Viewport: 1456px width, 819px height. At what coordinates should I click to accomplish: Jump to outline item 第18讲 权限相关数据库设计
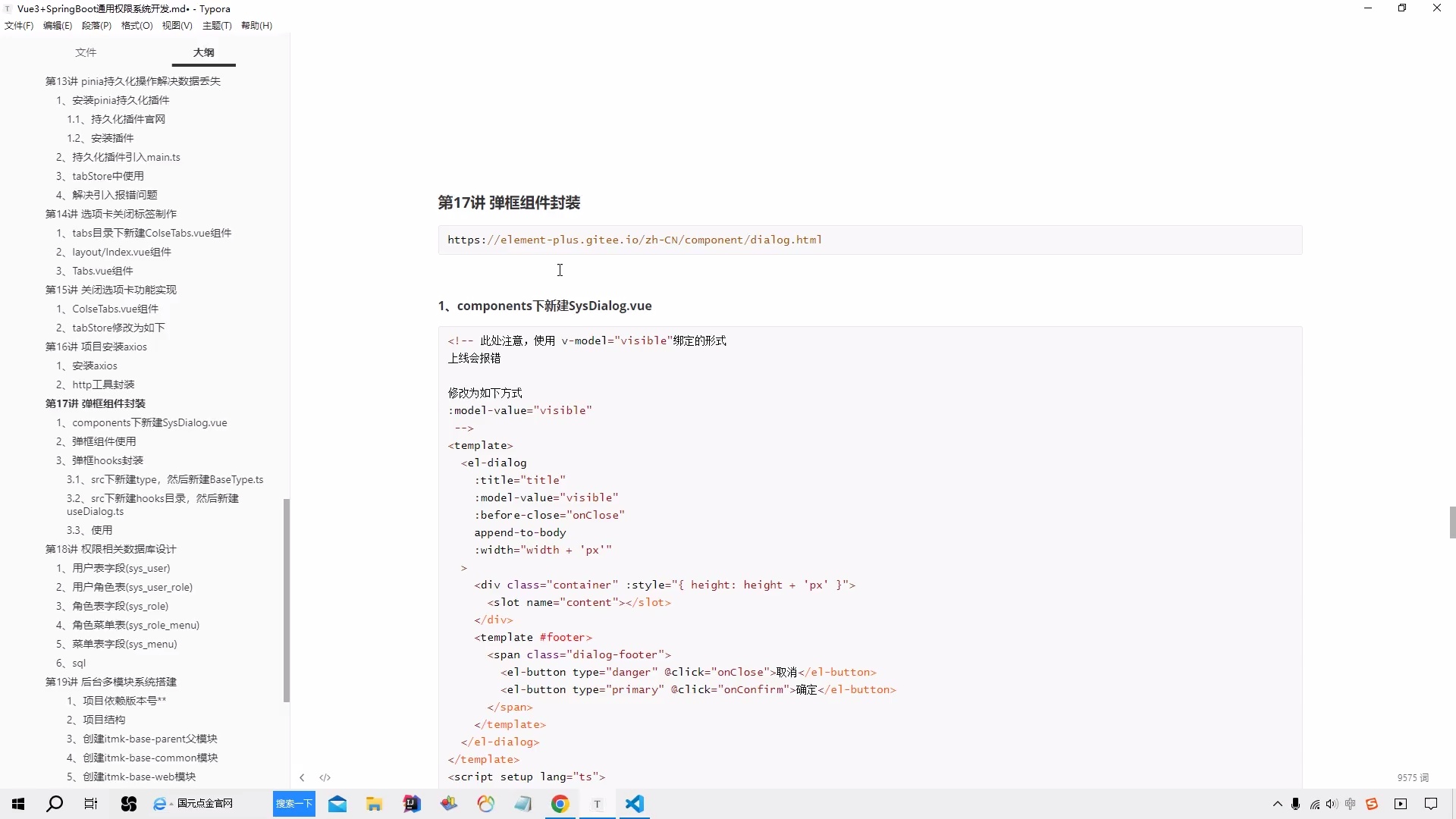tap(110, 549)
